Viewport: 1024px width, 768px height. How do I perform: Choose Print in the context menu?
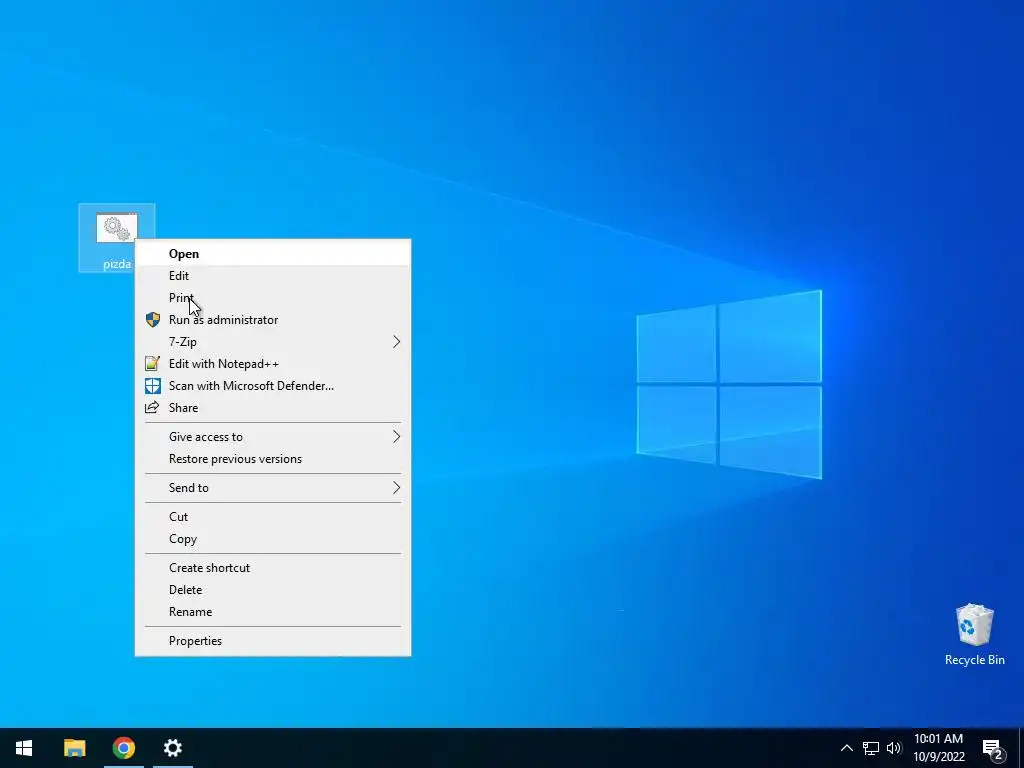tap(273, 298)
